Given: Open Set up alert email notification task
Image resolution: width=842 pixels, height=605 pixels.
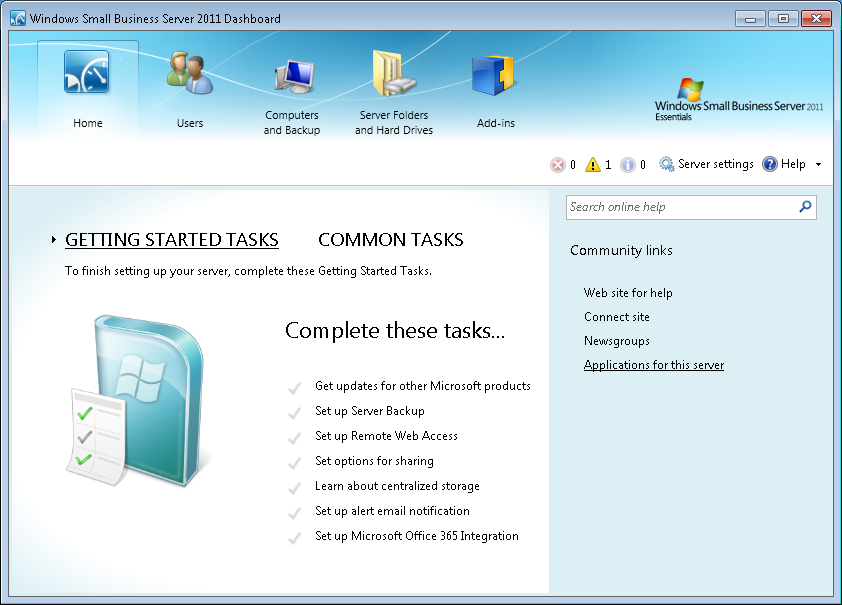Looking at the screenshot, I should pos(392,511).
